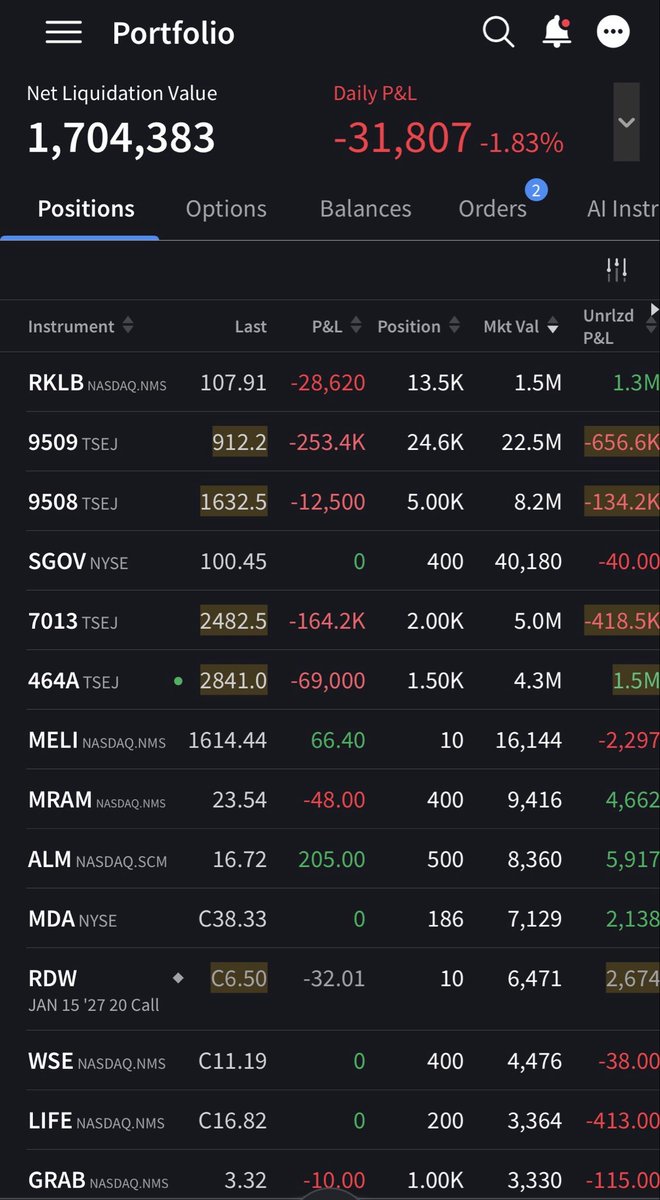
Task: Expand the account summary chevron
Action: pos(626,122)
